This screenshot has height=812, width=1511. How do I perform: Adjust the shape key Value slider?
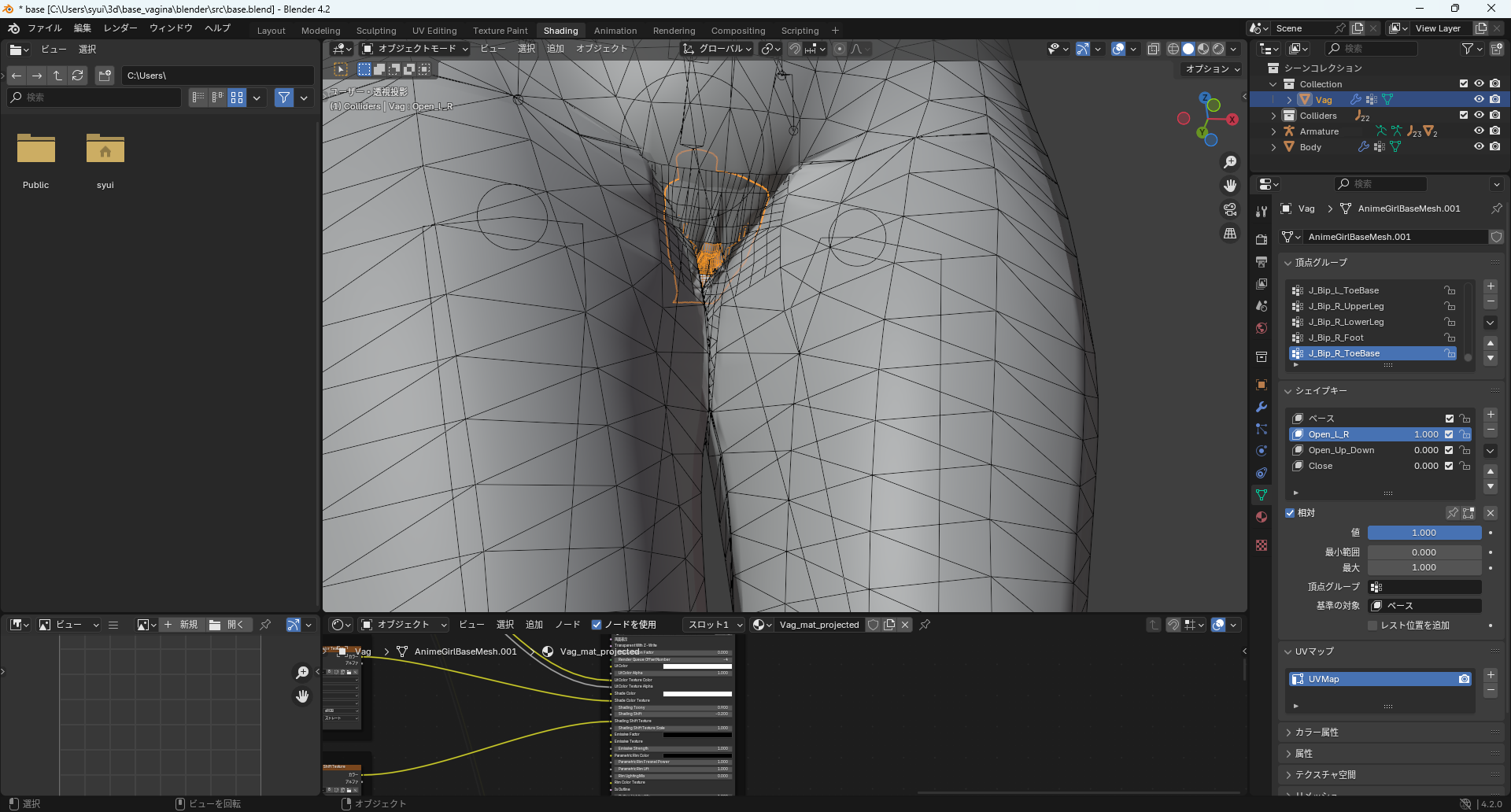[1424, 533]
